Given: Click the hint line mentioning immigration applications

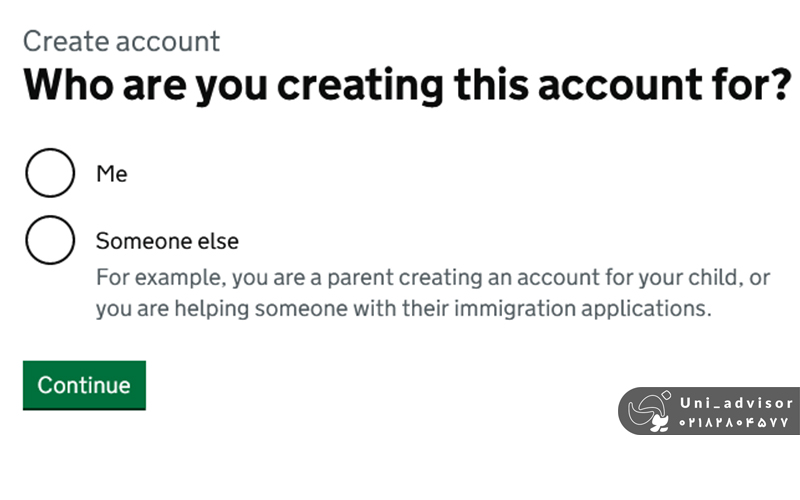Looking at the screenshot, I should point(403,308).
